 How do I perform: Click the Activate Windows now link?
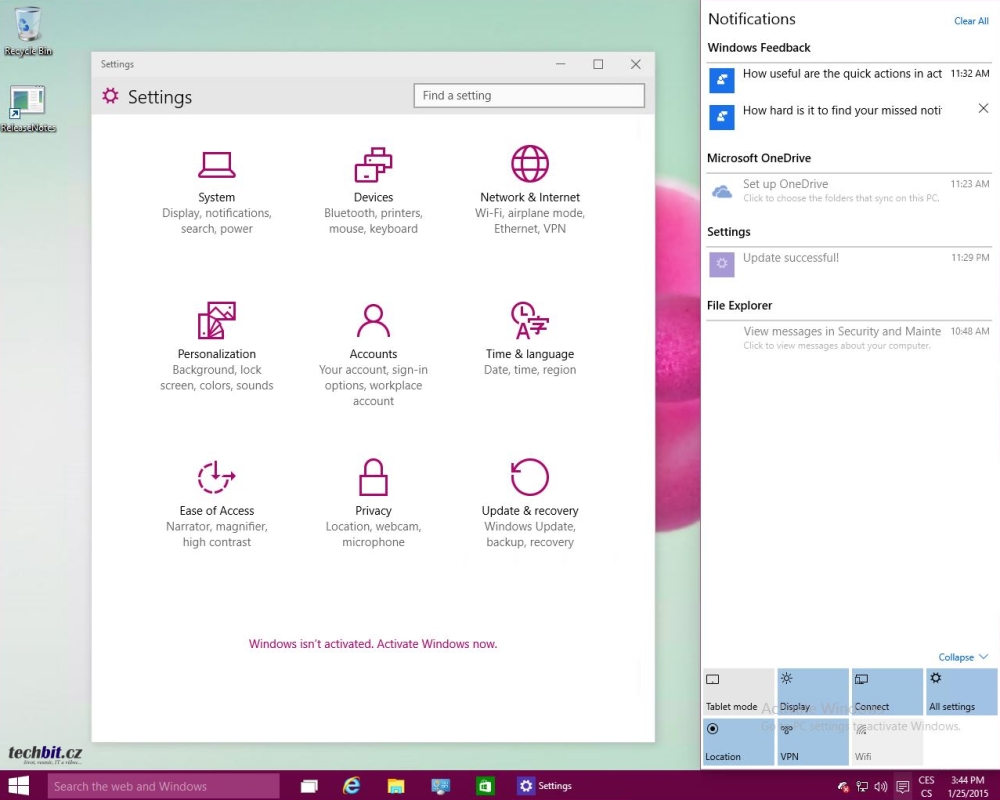point(372,644)
